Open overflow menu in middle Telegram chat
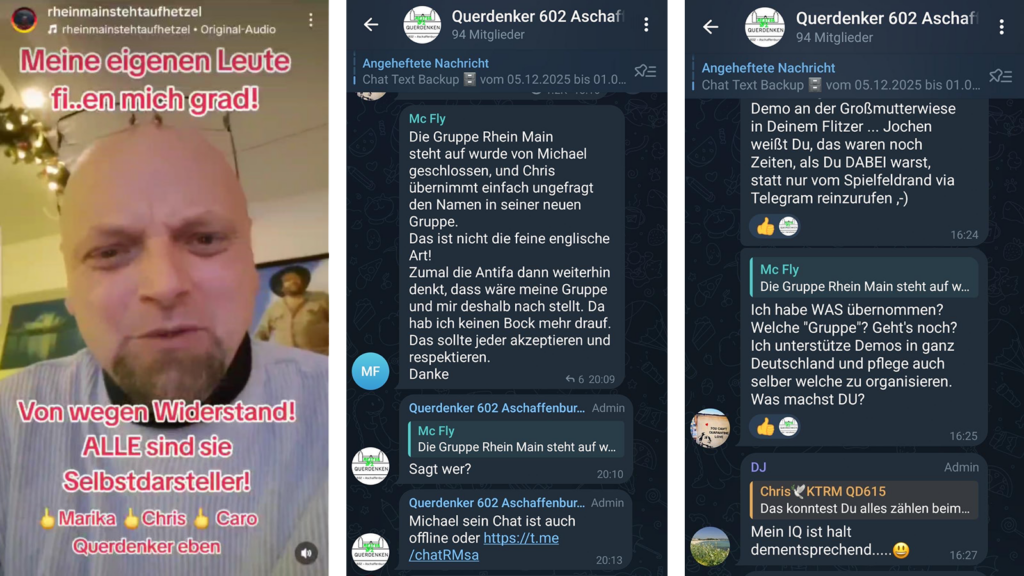This screenshot has width=1024, height=576. pos(646,25)
